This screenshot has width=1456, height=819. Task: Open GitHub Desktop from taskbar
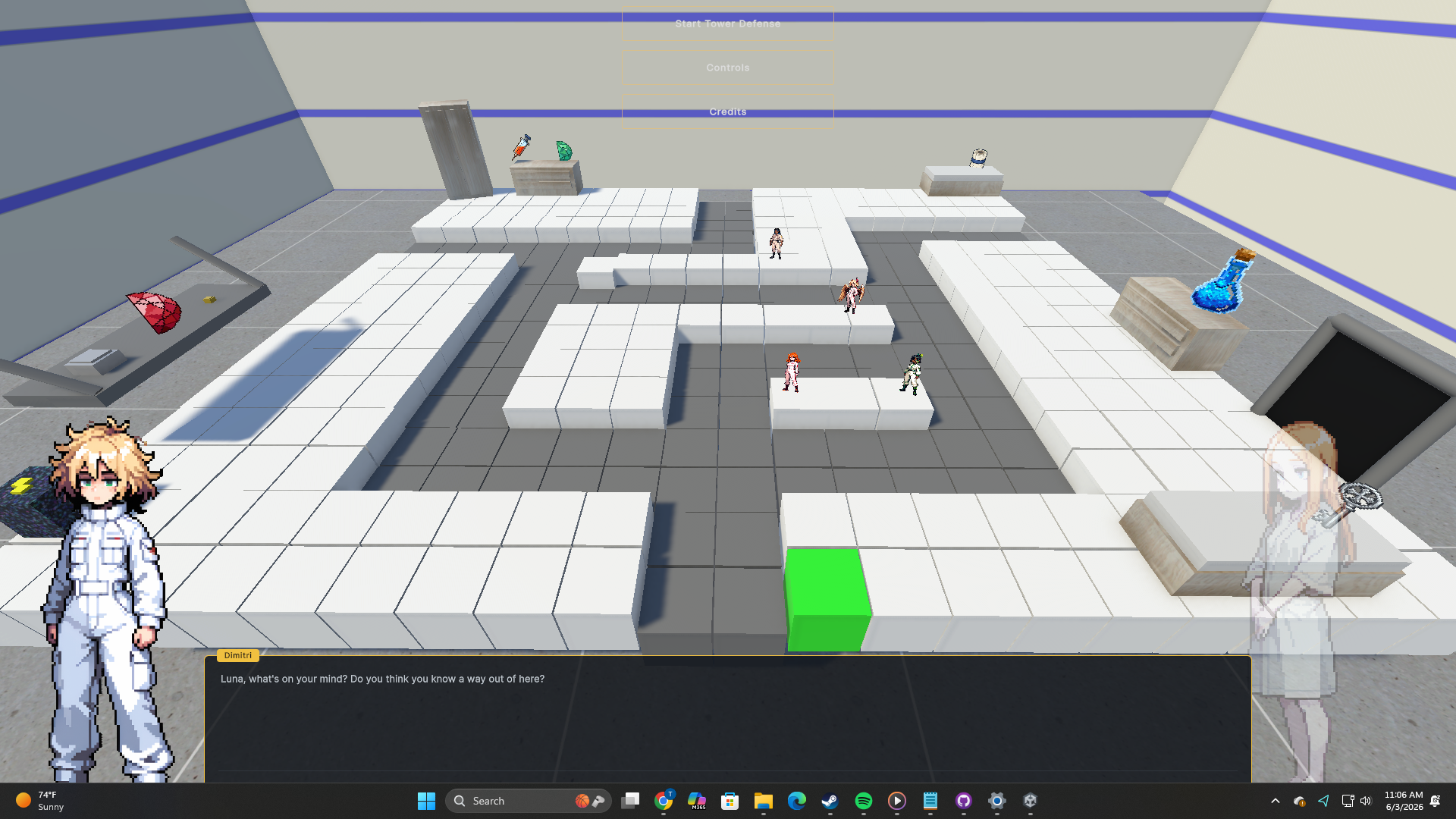[964, 801]
